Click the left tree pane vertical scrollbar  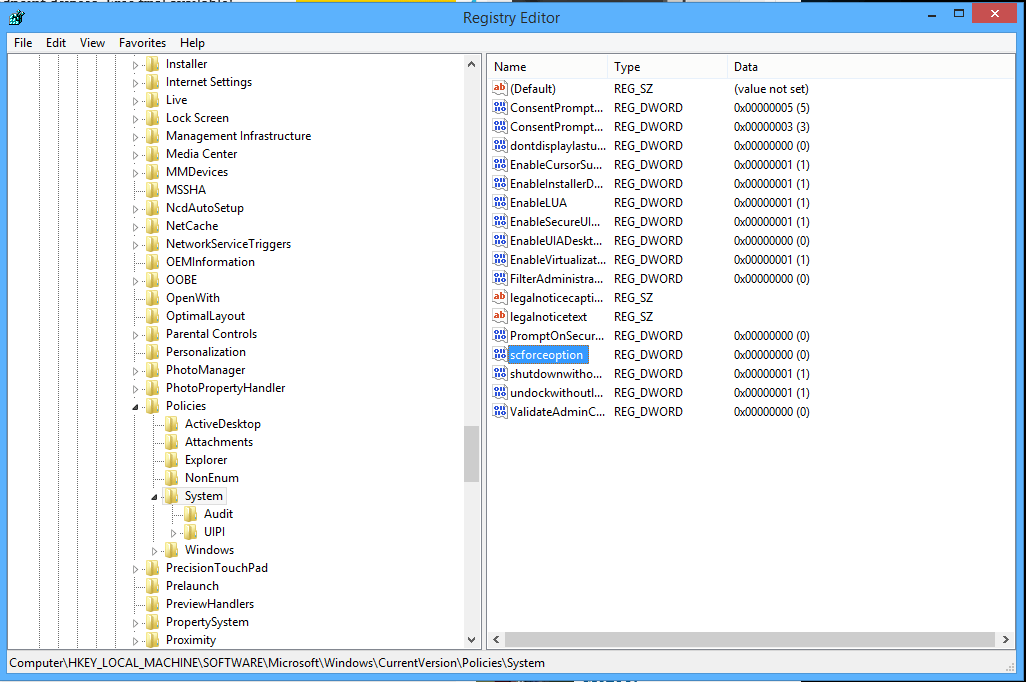(471, 453)
